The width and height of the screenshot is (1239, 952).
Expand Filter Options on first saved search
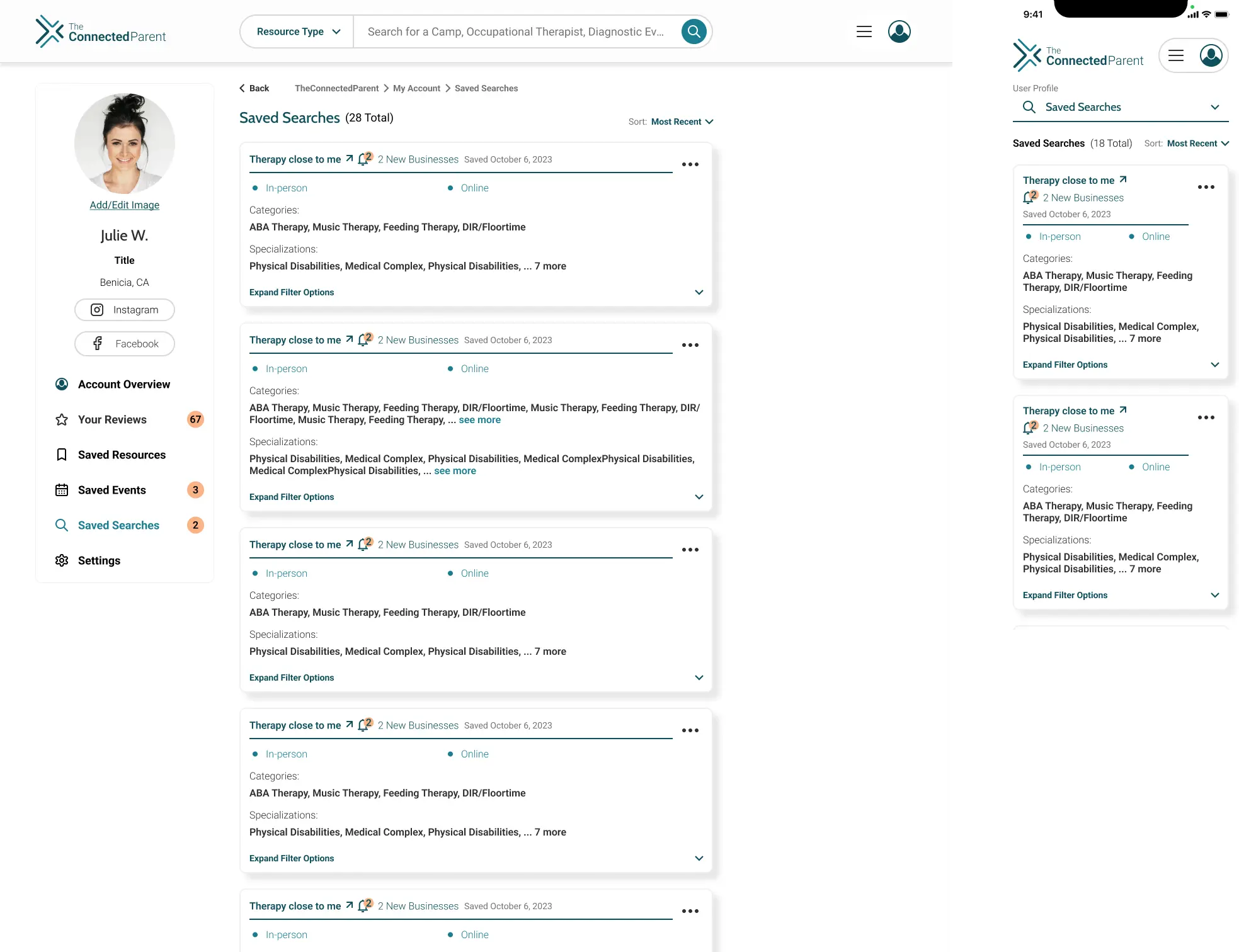tap(292, 292)
